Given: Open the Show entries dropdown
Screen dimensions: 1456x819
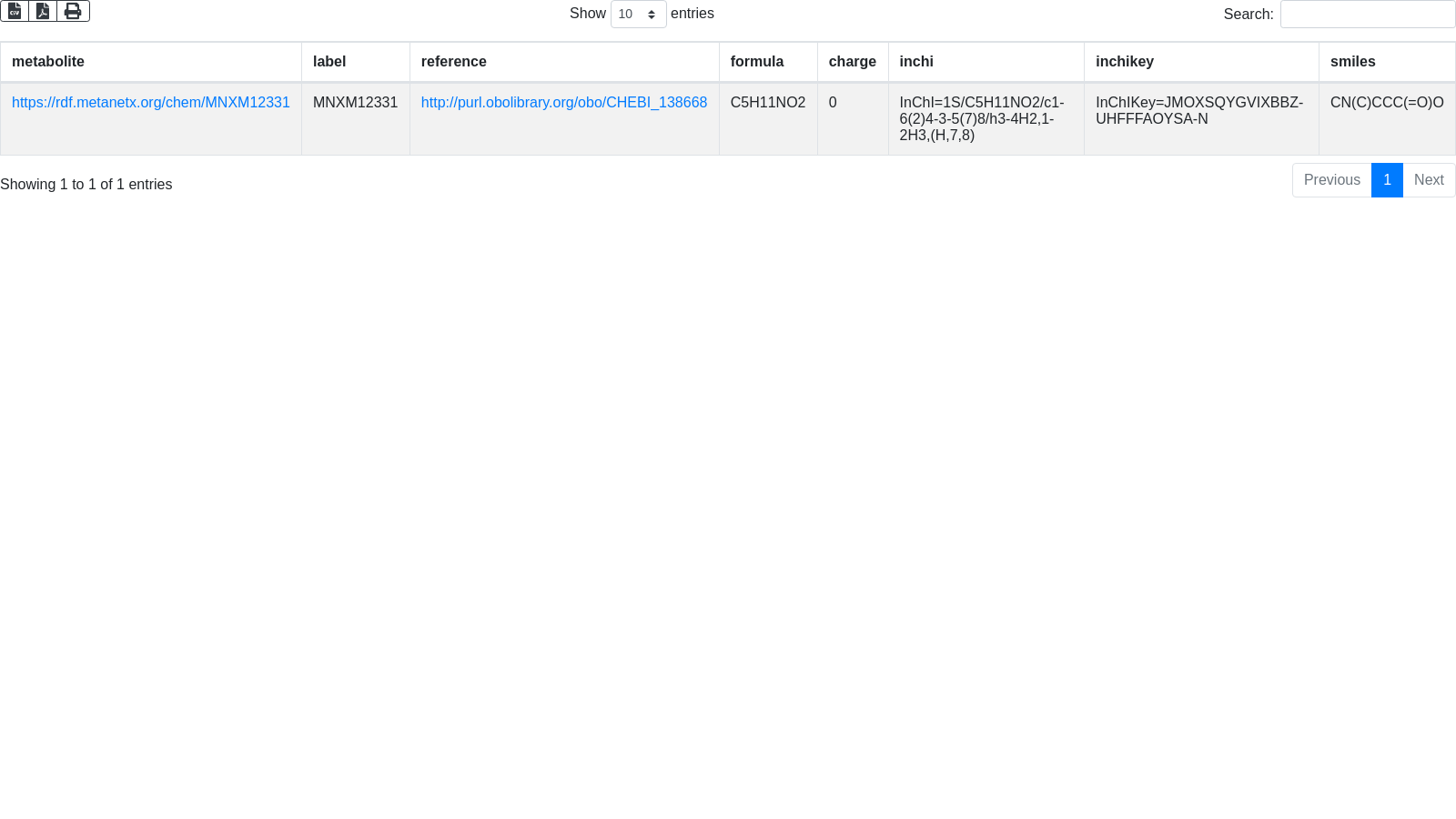Looking at the screenshot, I should point(638,15).
